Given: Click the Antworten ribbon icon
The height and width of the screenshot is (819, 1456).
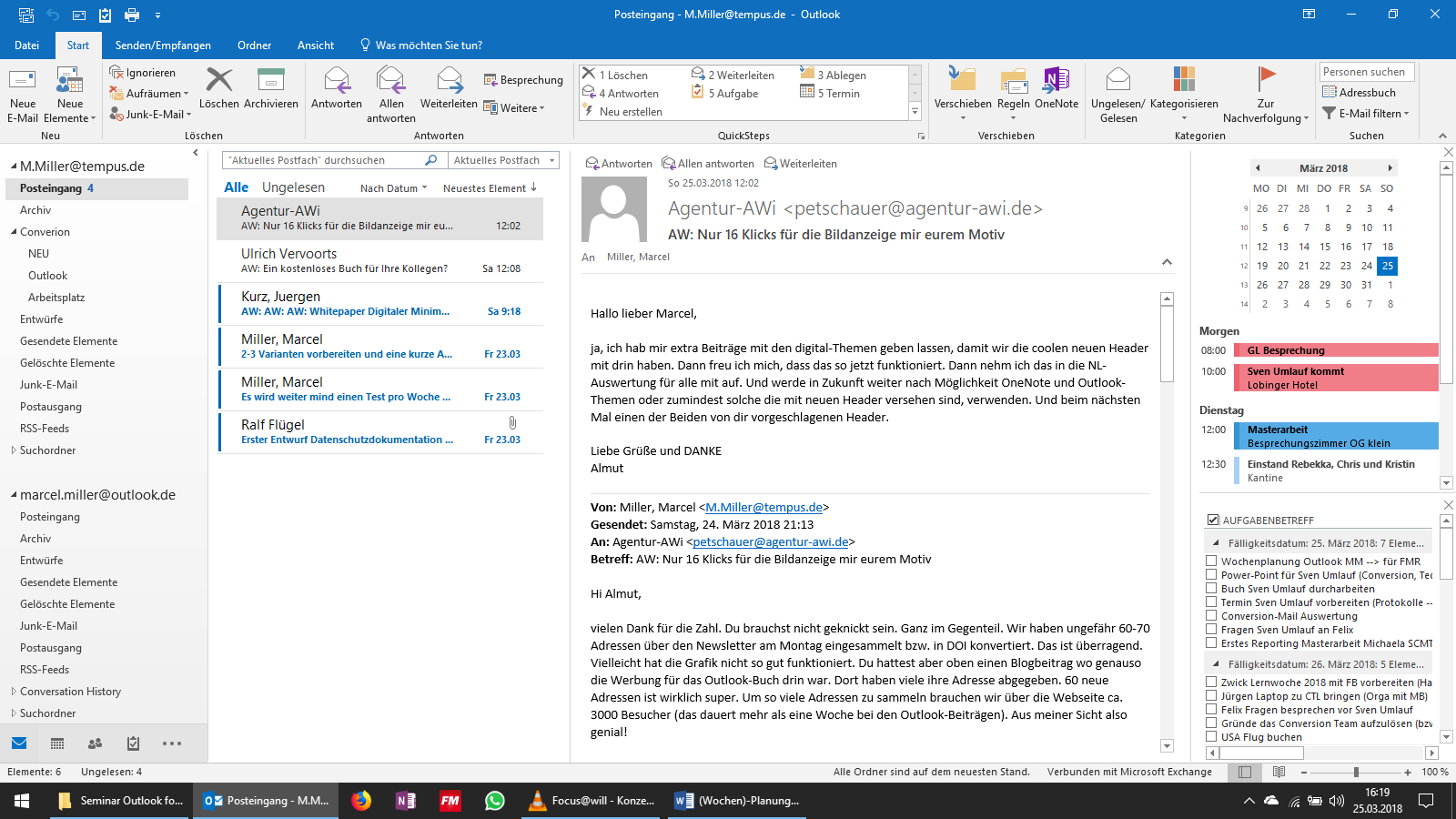Looking at the screenshot, I should coord(337,80).
